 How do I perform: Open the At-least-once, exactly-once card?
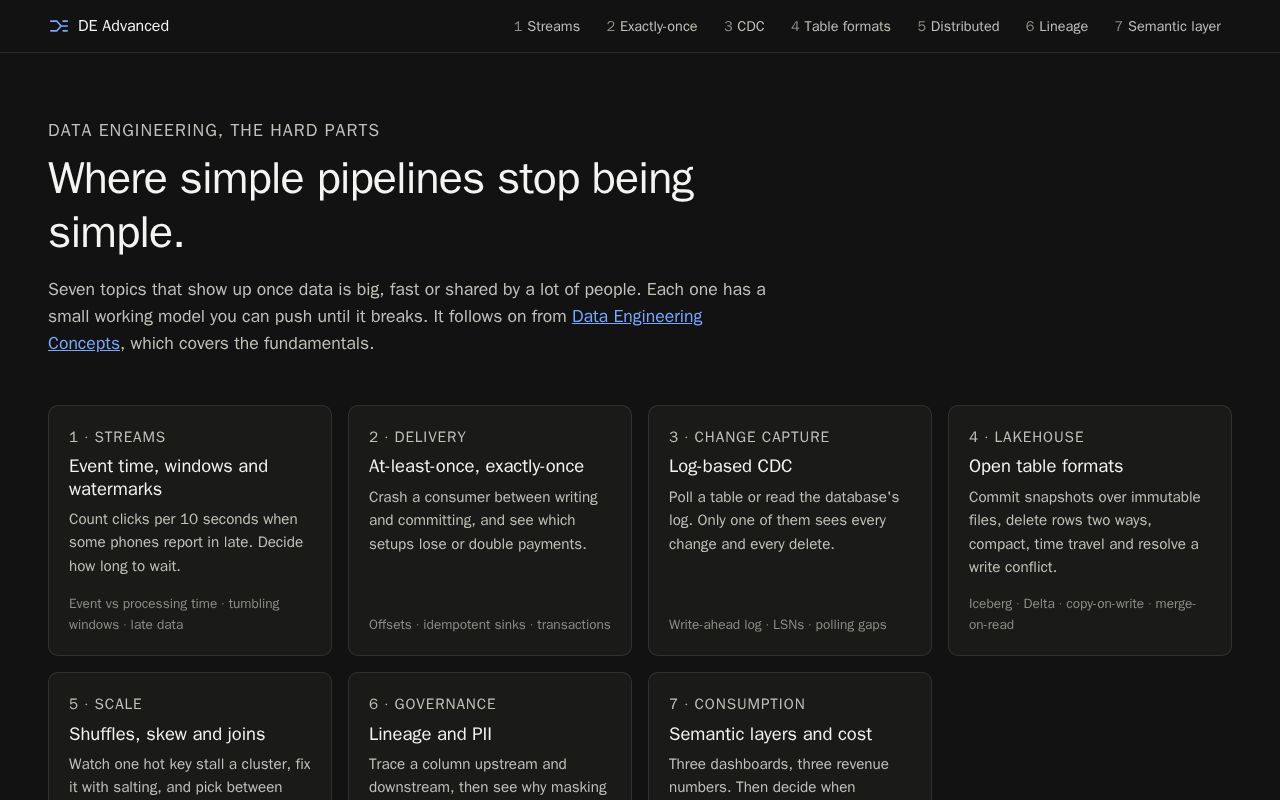click(490, 530)
